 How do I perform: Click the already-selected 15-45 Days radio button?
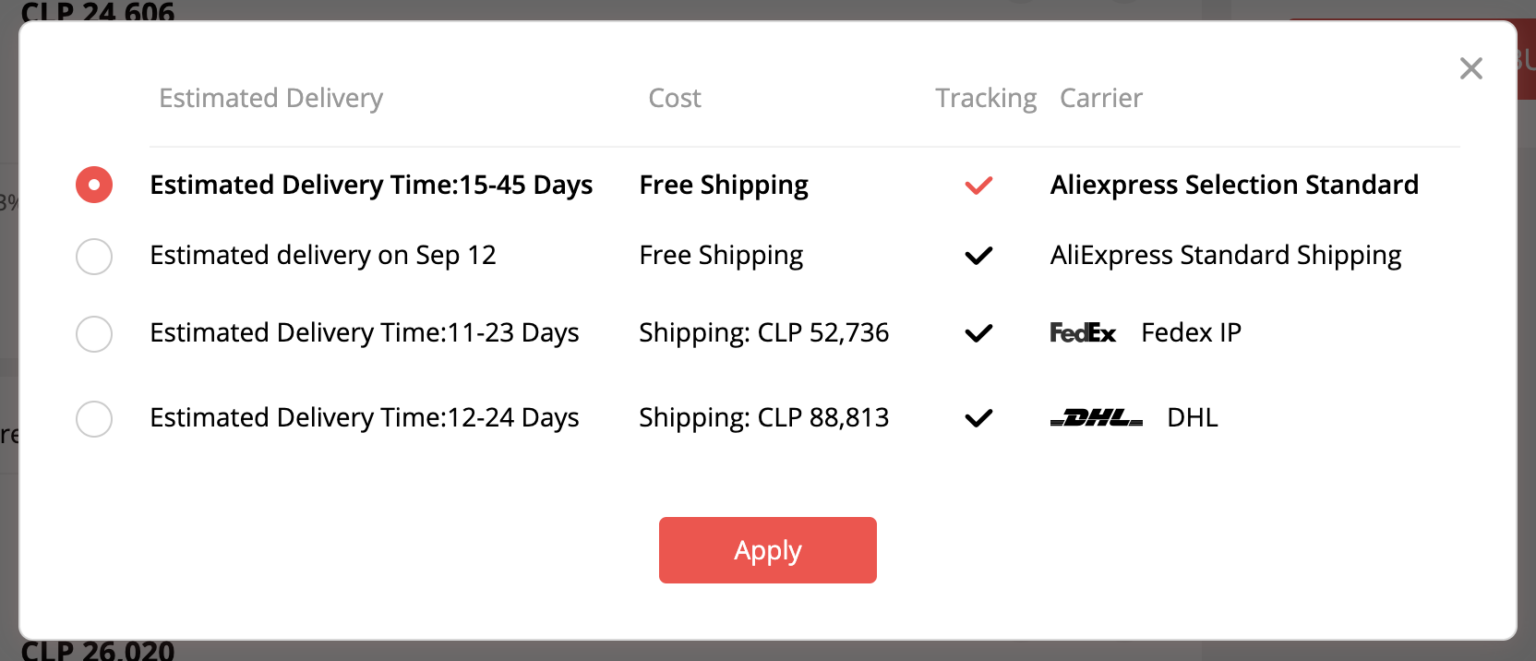coord(94,184)
